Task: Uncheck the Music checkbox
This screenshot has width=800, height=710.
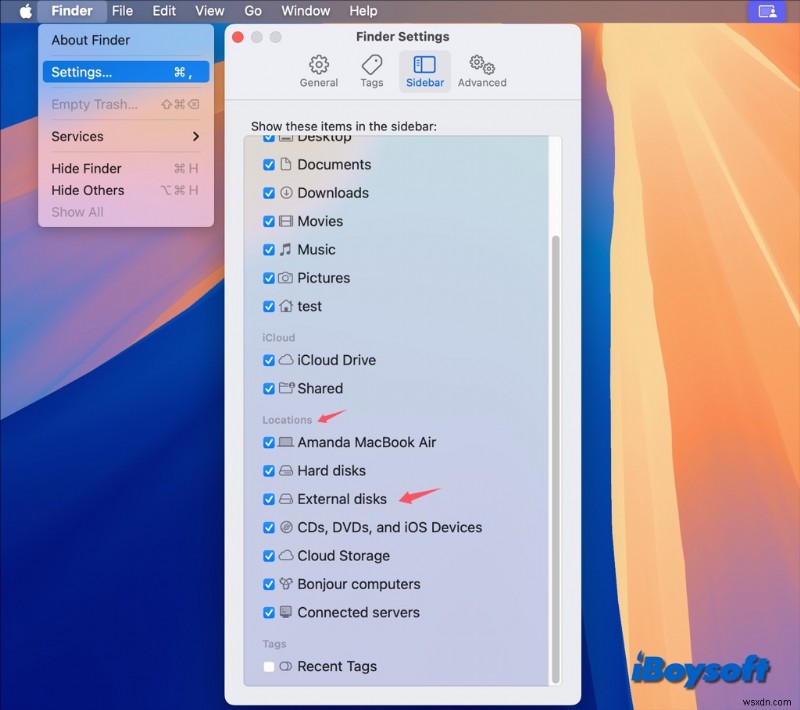Action: point(269,249)
